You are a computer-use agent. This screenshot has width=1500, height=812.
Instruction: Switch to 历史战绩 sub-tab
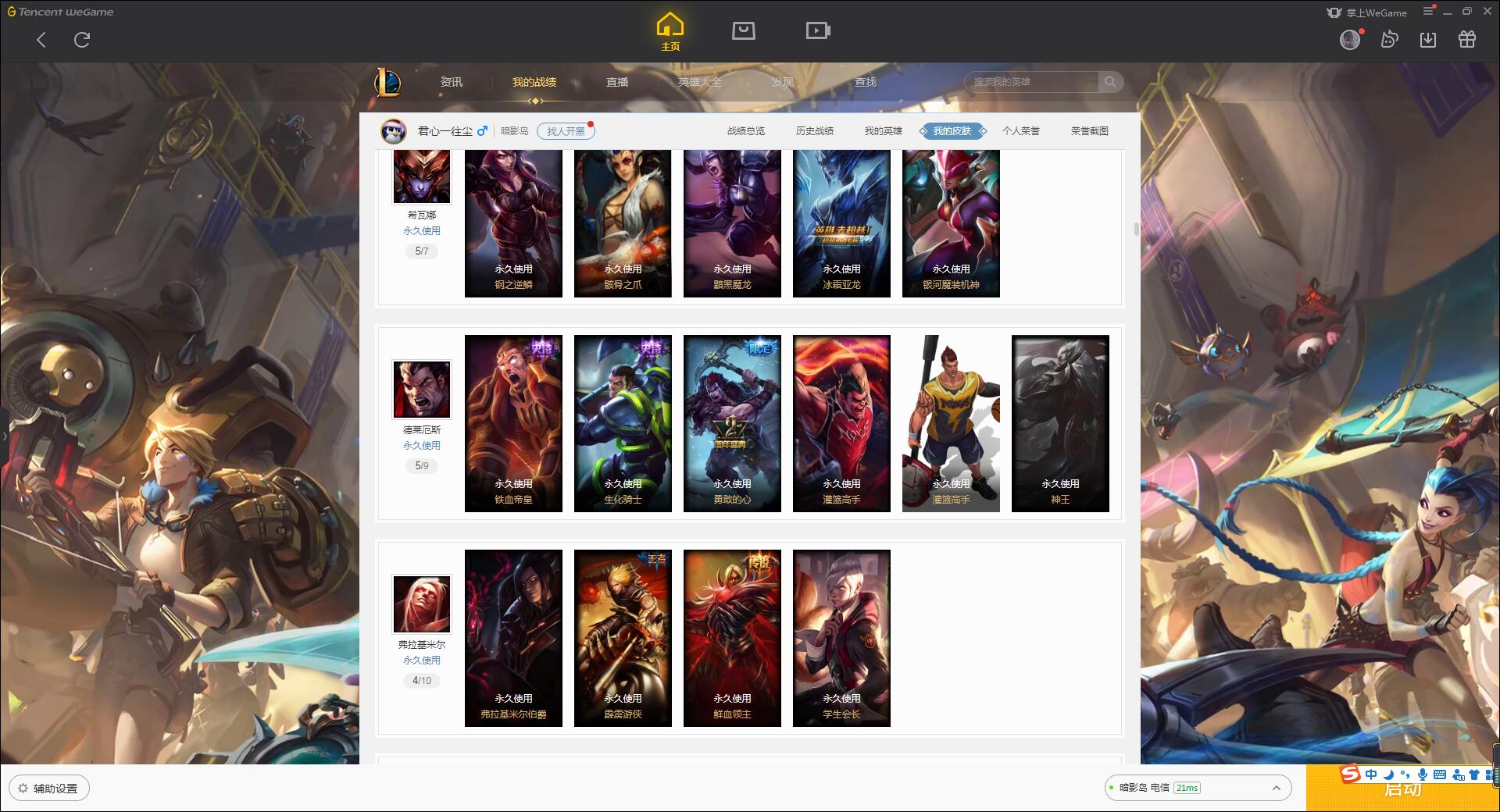[x=815, y=131]
